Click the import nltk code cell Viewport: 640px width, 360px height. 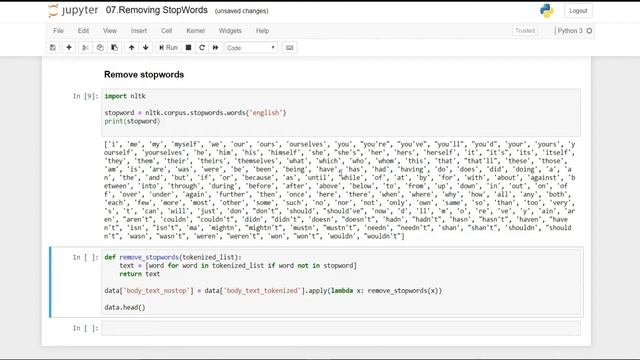click(x=341, y=113)
